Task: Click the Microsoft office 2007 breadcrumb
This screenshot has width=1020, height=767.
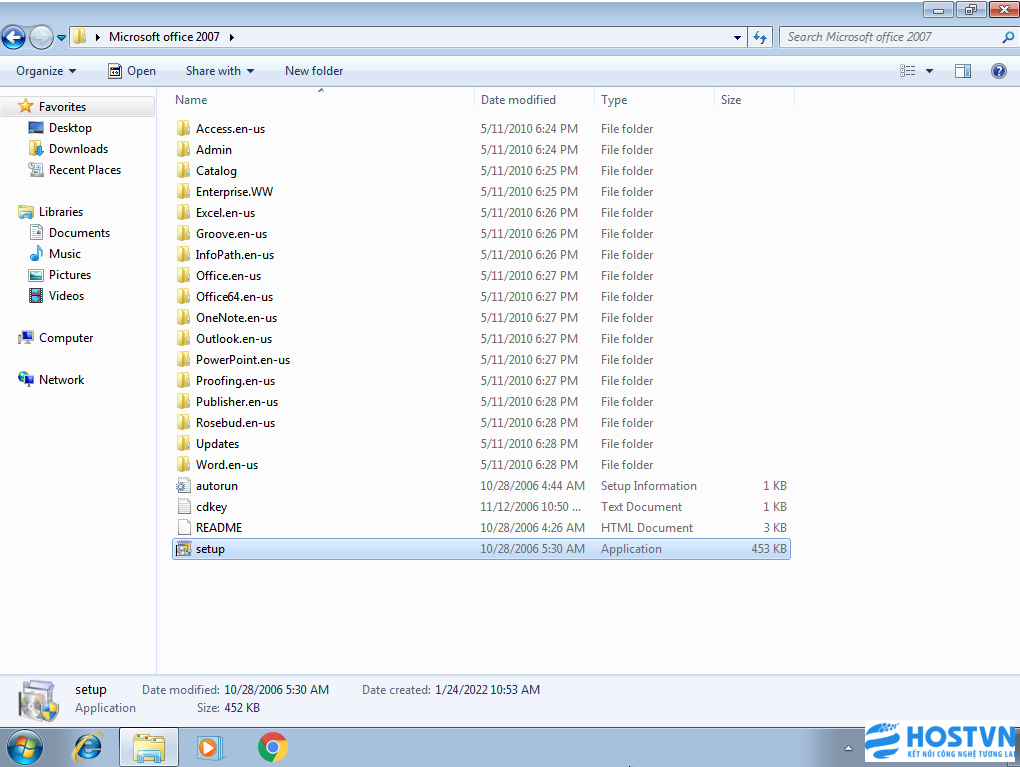Action: (x=164, y=37)
